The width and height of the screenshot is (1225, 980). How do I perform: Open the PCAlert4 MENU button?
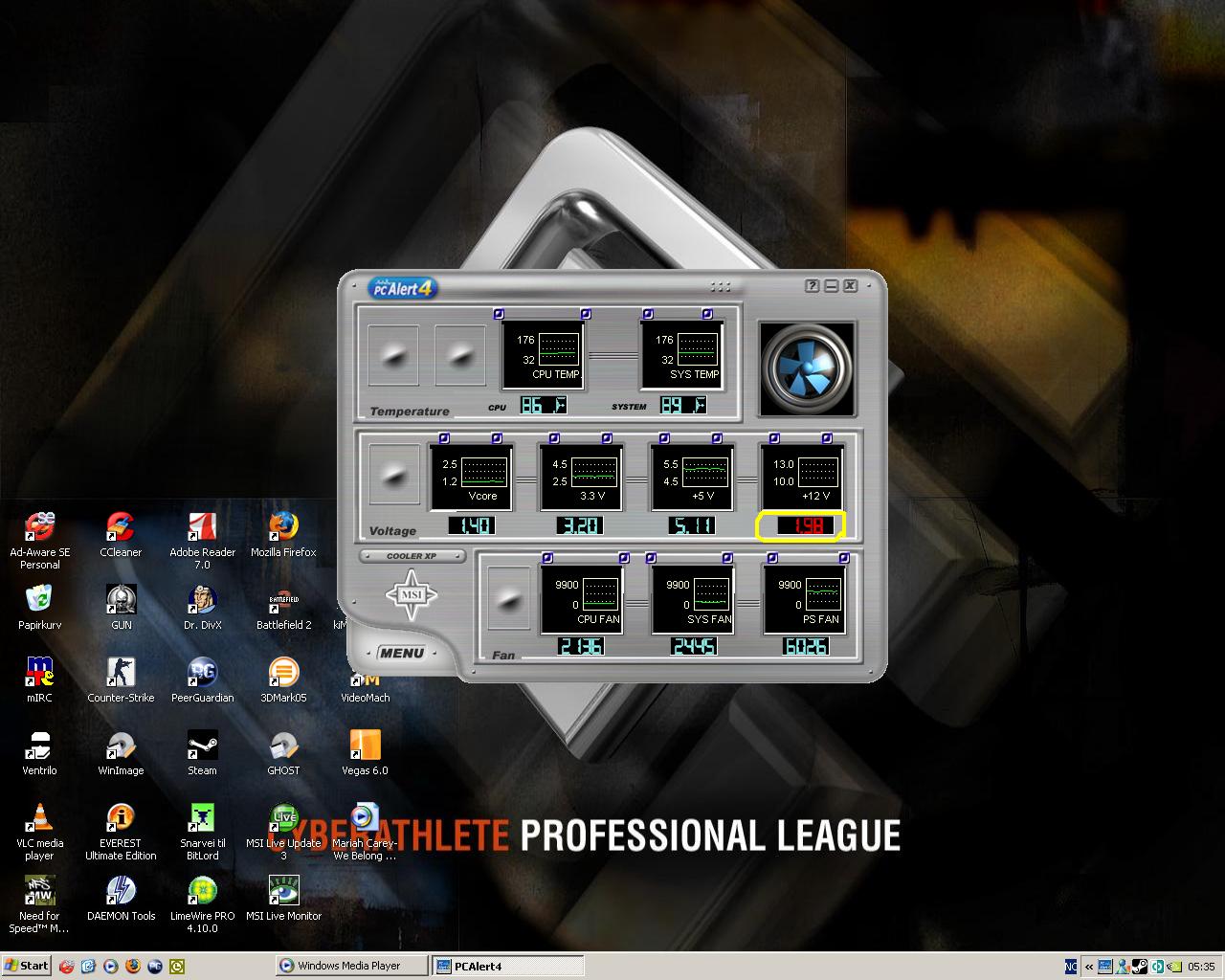[x=401, y=653]
